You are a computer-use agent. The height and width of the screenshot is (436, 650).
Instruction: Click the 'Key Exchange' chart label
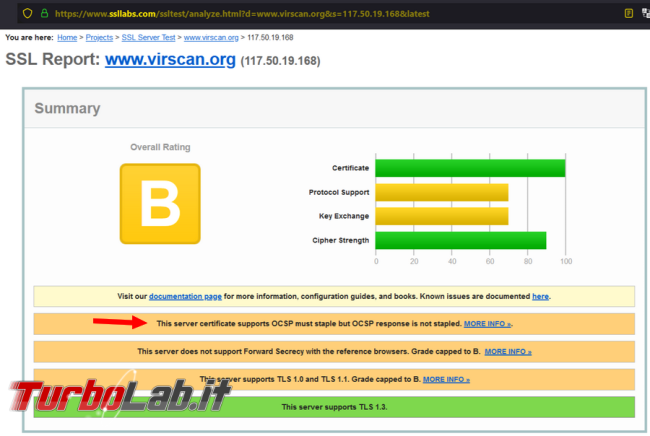pos(344,216)
